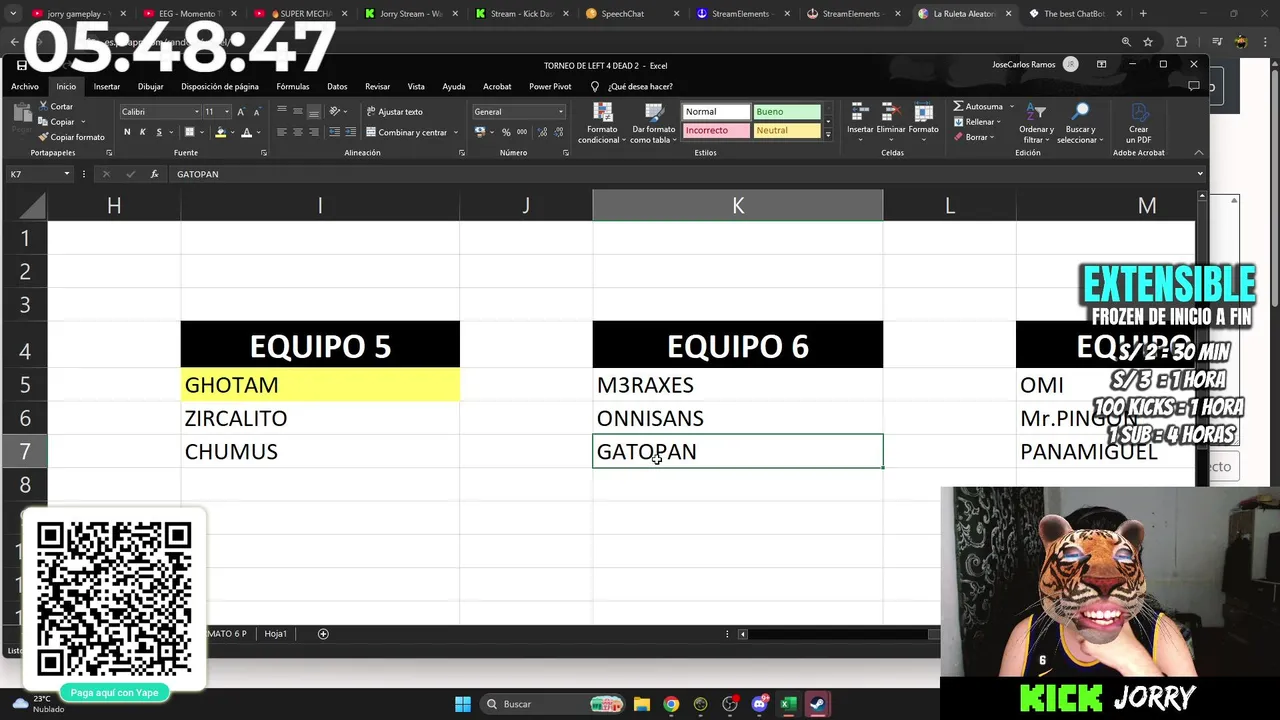Align text to the right

(314, 132)
